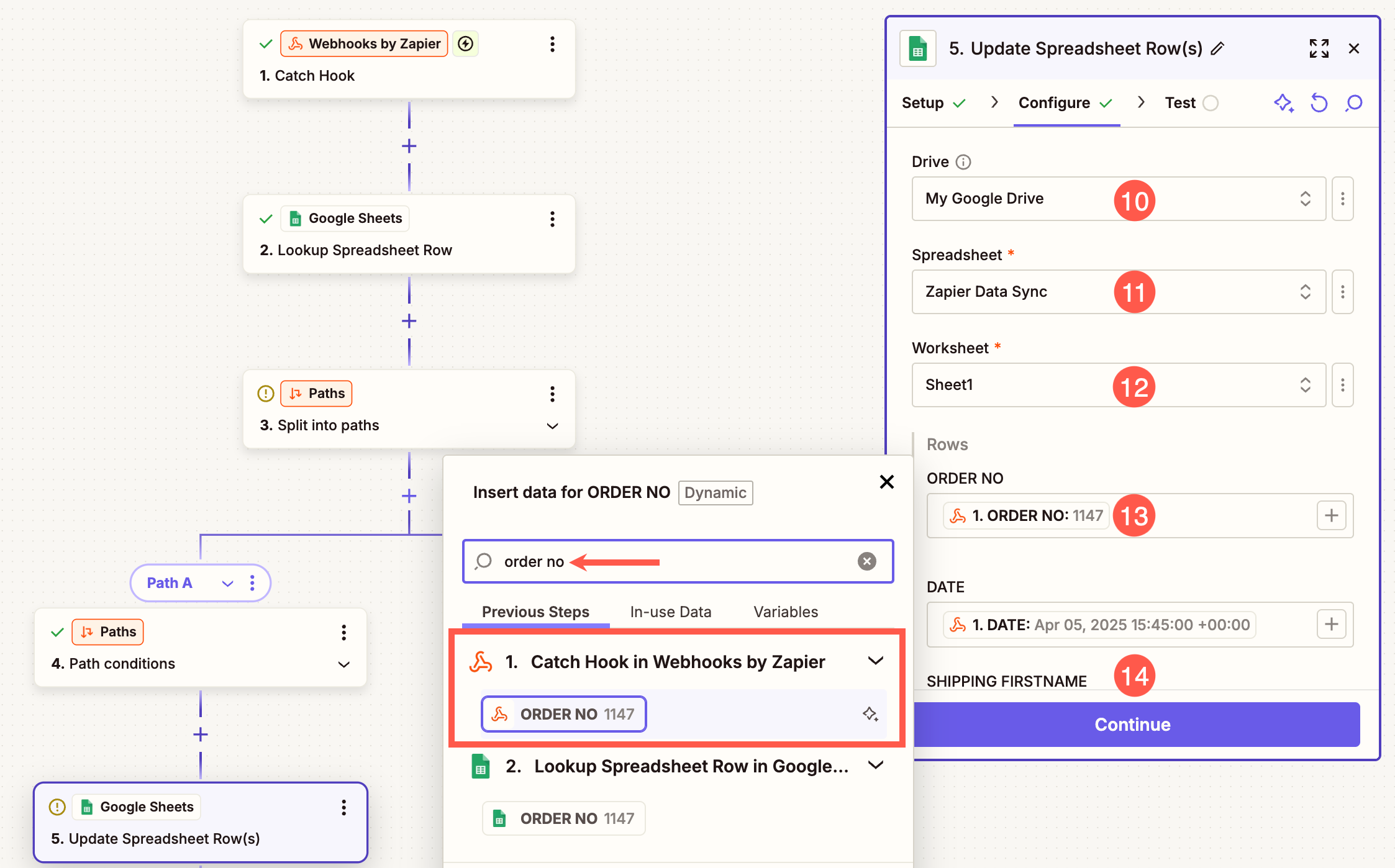Click the Paths app label on step 3

click(x=316, y=394)
